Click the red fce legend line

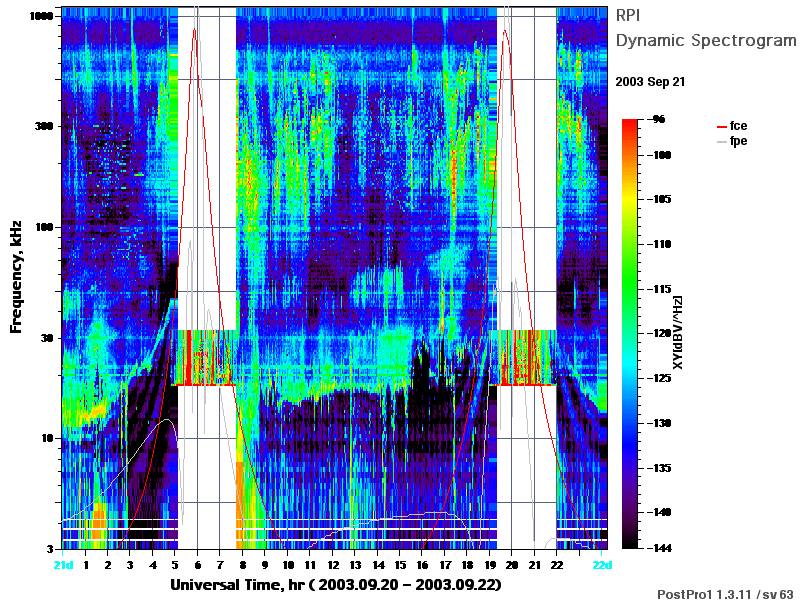point(721,126)
